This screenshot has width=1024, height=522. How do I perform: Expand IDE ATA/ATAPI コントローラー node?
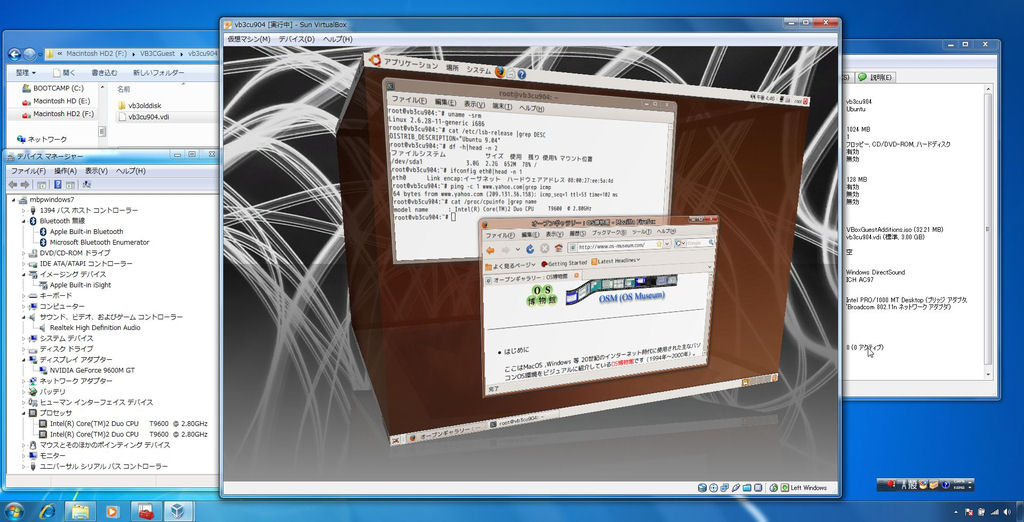[25, 263]
